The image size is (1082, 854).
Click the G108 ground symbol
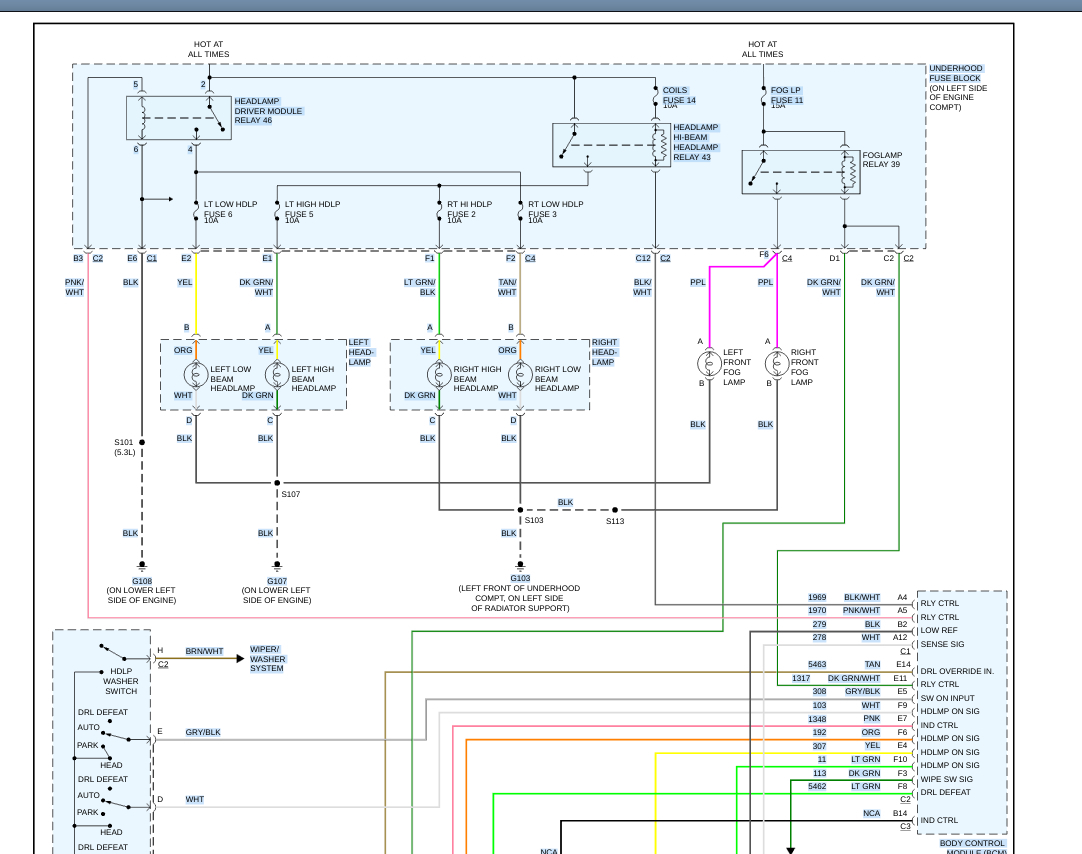(142, 566)
